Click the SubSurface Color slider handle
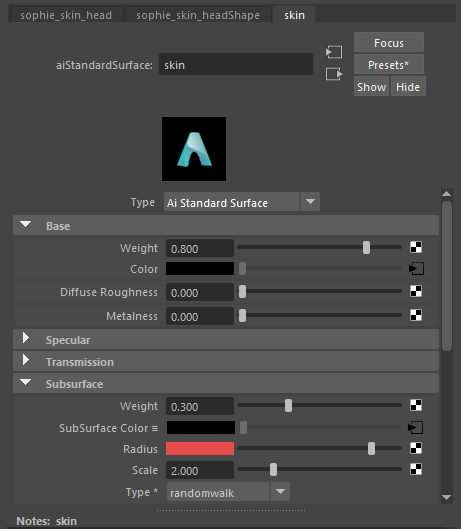 click(x=243, y=427)
